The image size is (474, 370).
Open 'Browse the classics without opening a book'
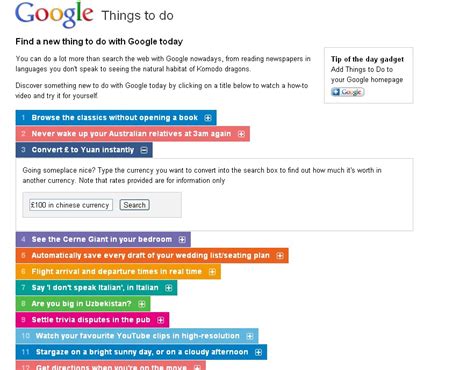tap(115, 118)
